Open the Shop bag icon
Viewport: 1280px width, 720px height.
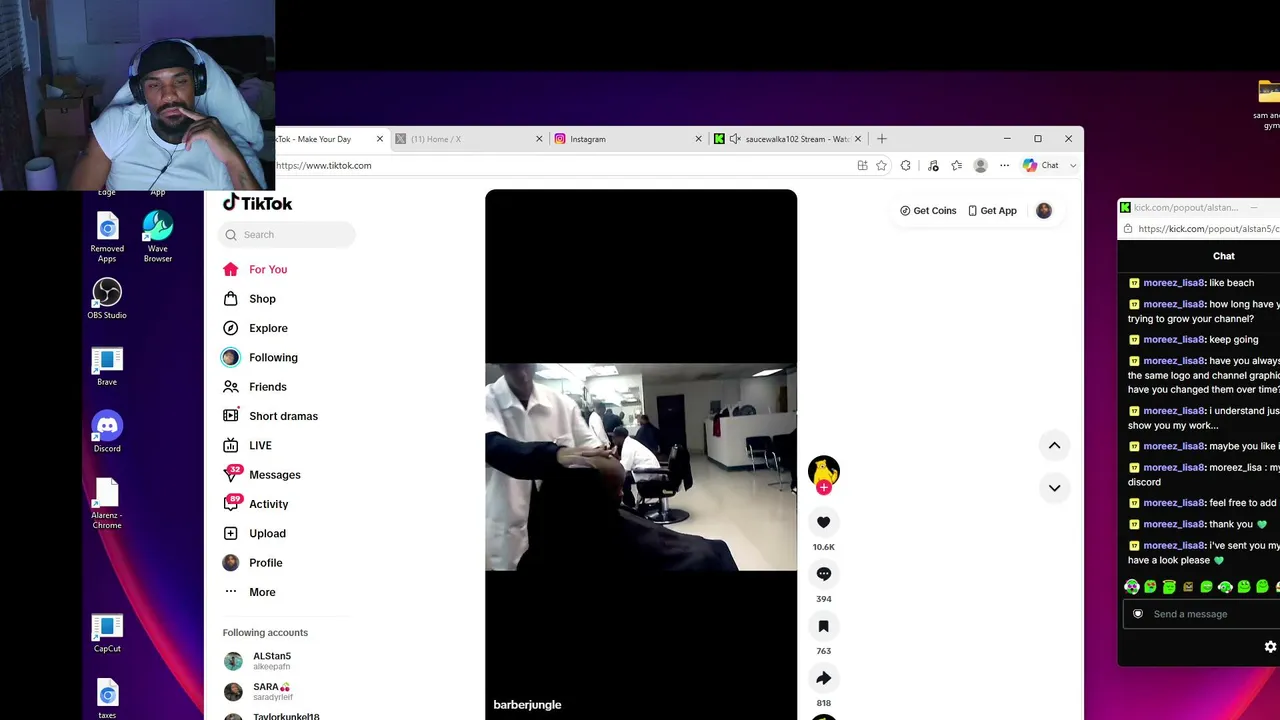click(x=231, y=299)
